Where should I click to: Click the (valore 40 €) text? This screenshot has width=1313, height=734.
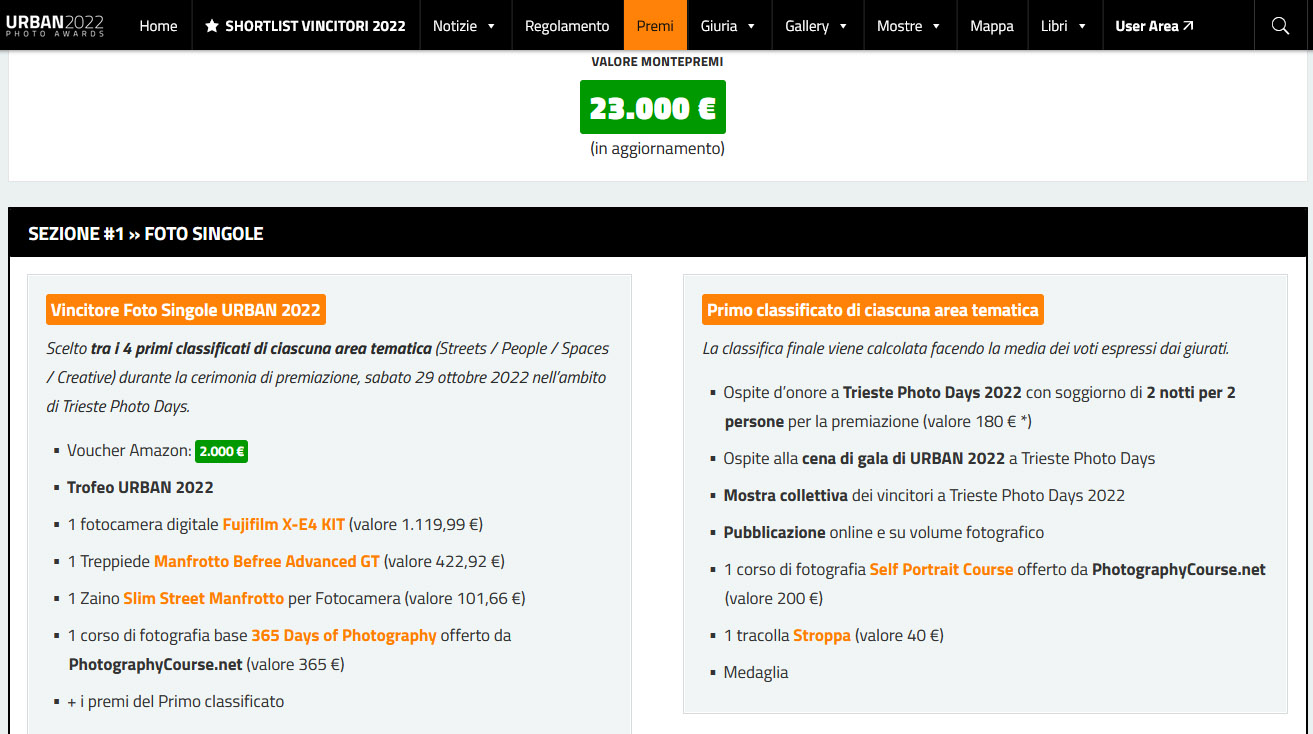tap(899, 635)
